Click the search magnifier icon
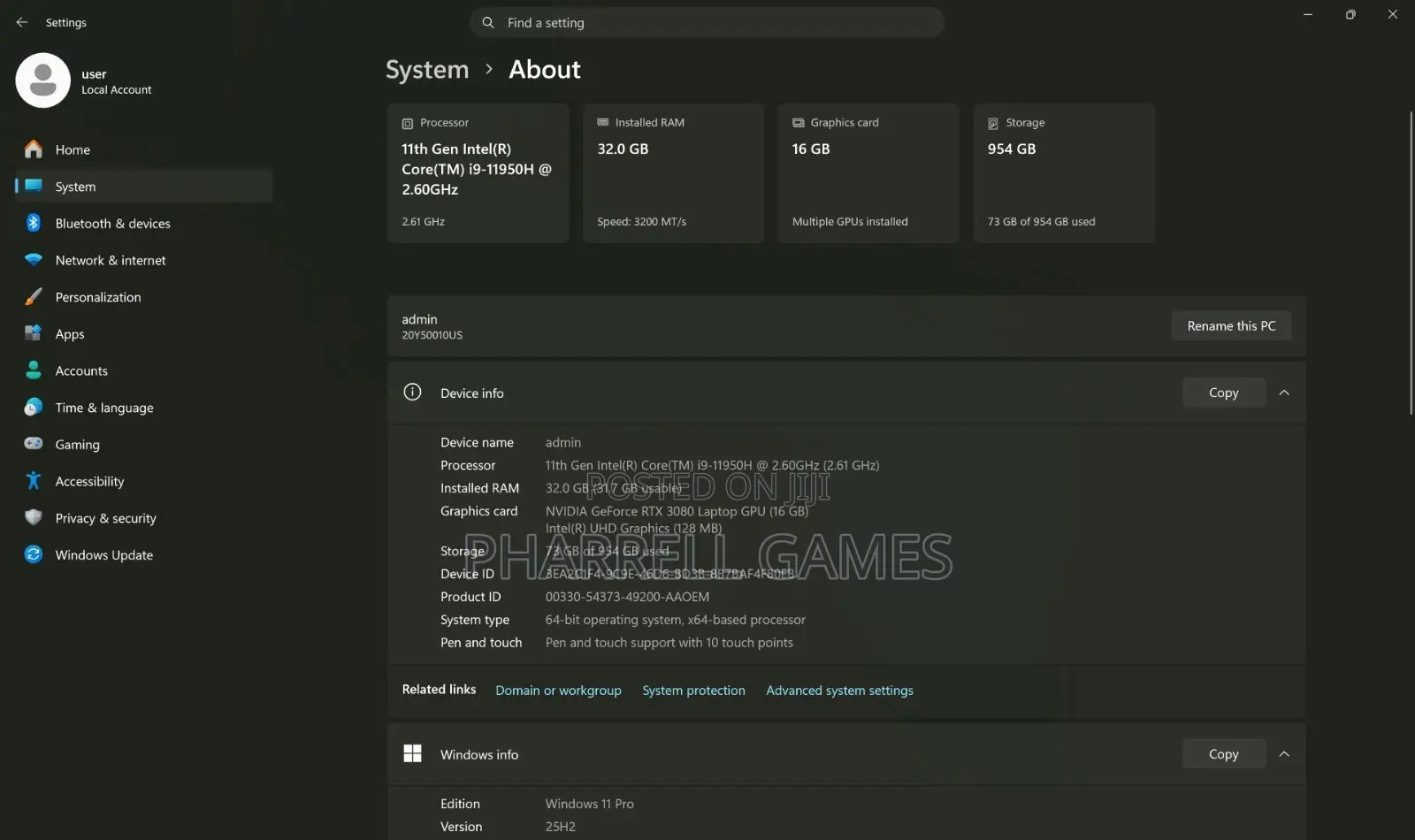Screen dimensions: 1415x840 click(x=488, y=22)
